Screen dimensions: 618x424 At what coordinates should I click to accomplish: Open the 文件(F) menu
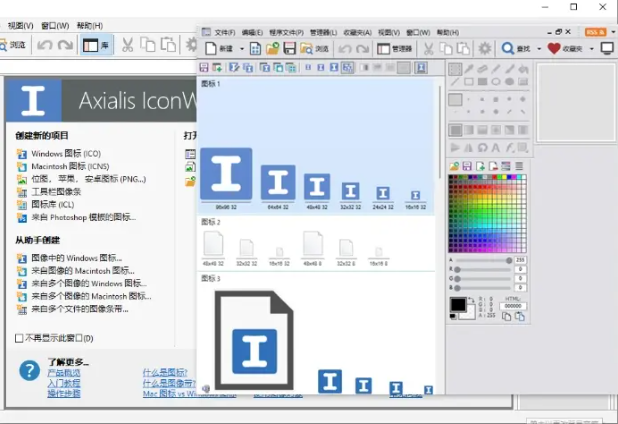click(x=224, y=32)
